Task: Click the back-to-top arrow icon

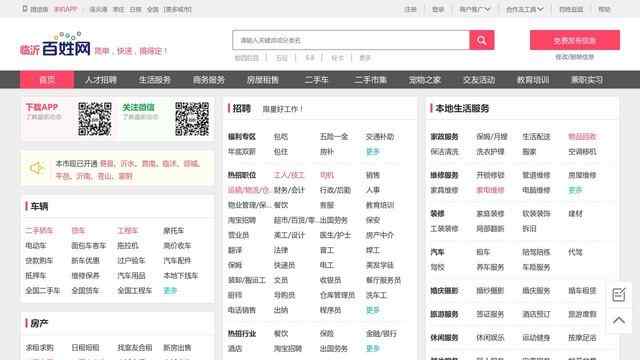Action: tap(619, 320)
